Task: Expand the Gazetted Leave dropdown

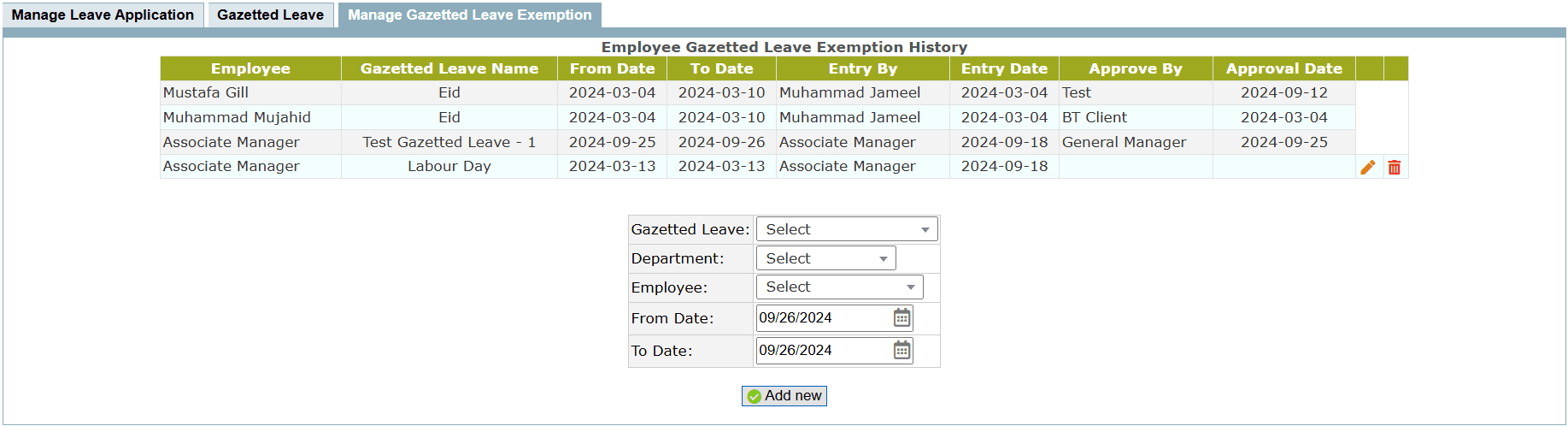Action: 847,229
